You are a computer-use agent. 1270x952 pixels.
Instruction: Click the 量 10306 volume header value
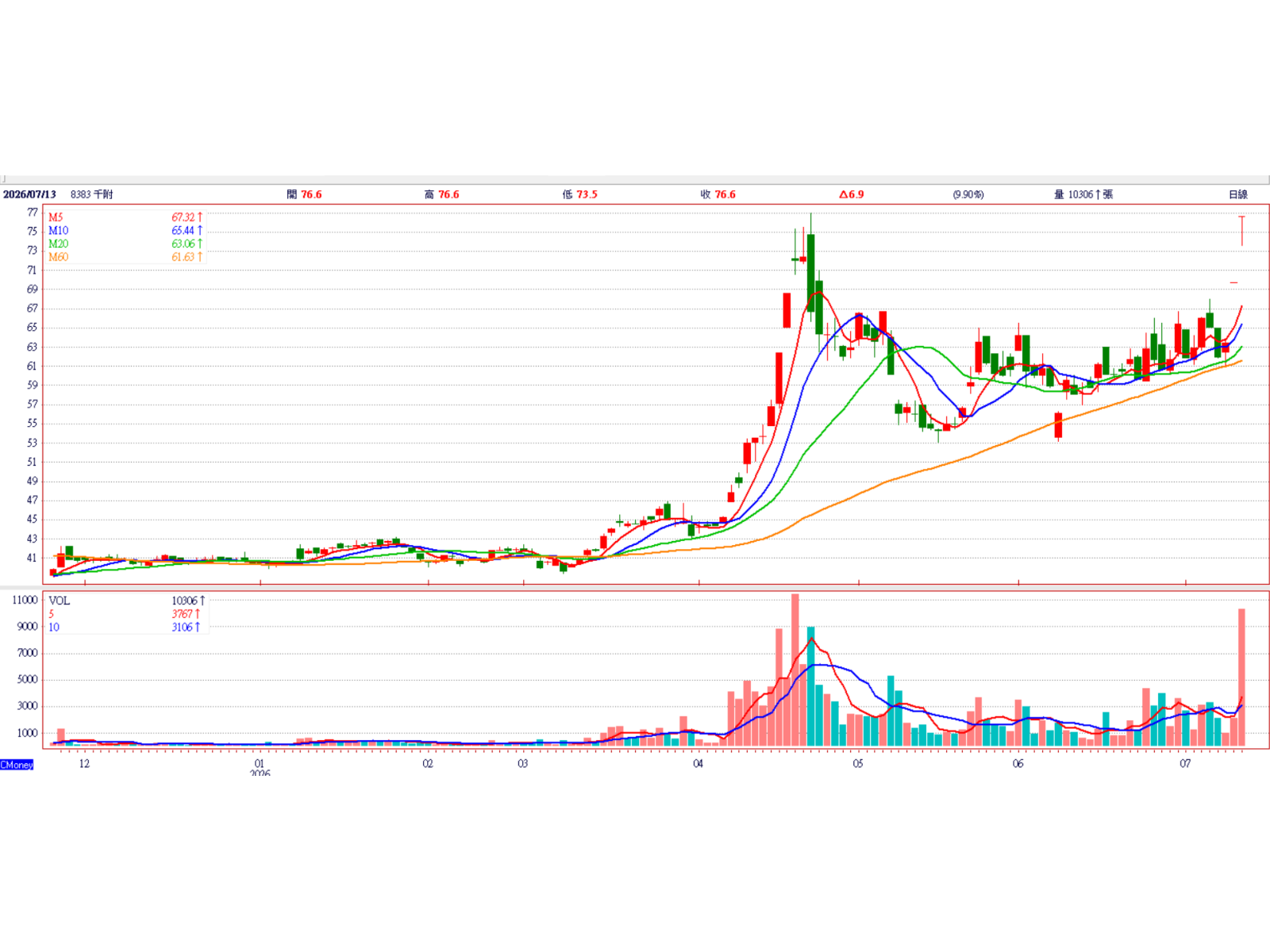click(x=1083, y=194)
